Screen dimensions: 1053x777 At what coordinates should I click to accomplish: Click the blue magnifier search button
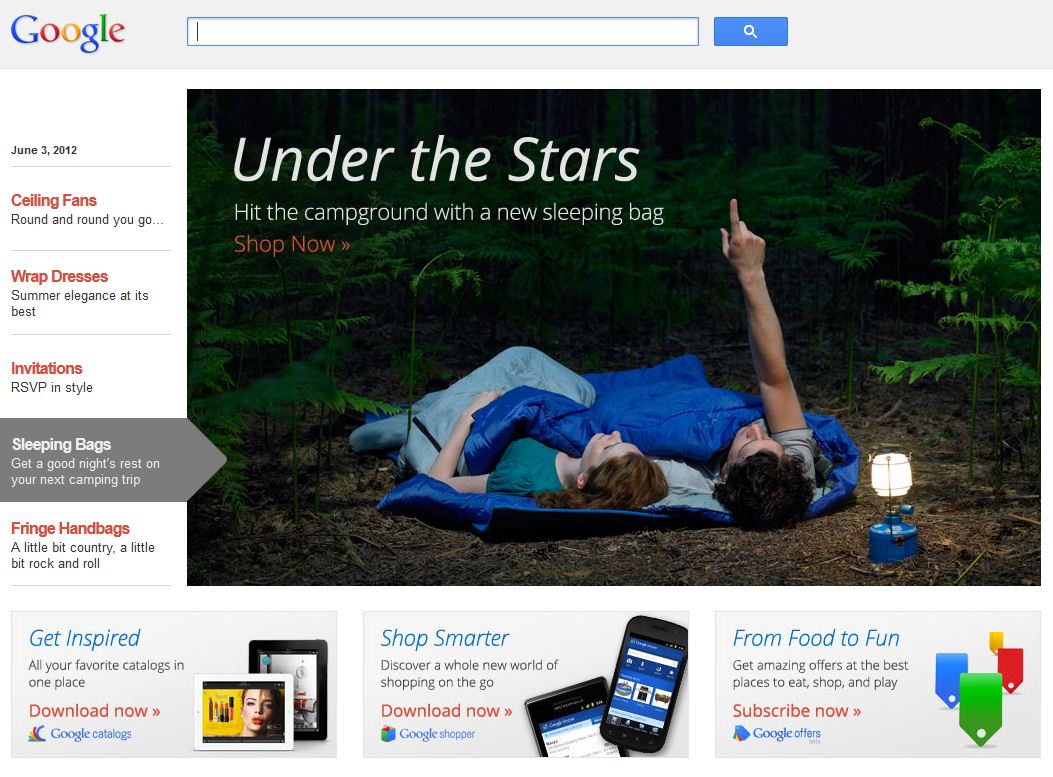pos(750,32)
